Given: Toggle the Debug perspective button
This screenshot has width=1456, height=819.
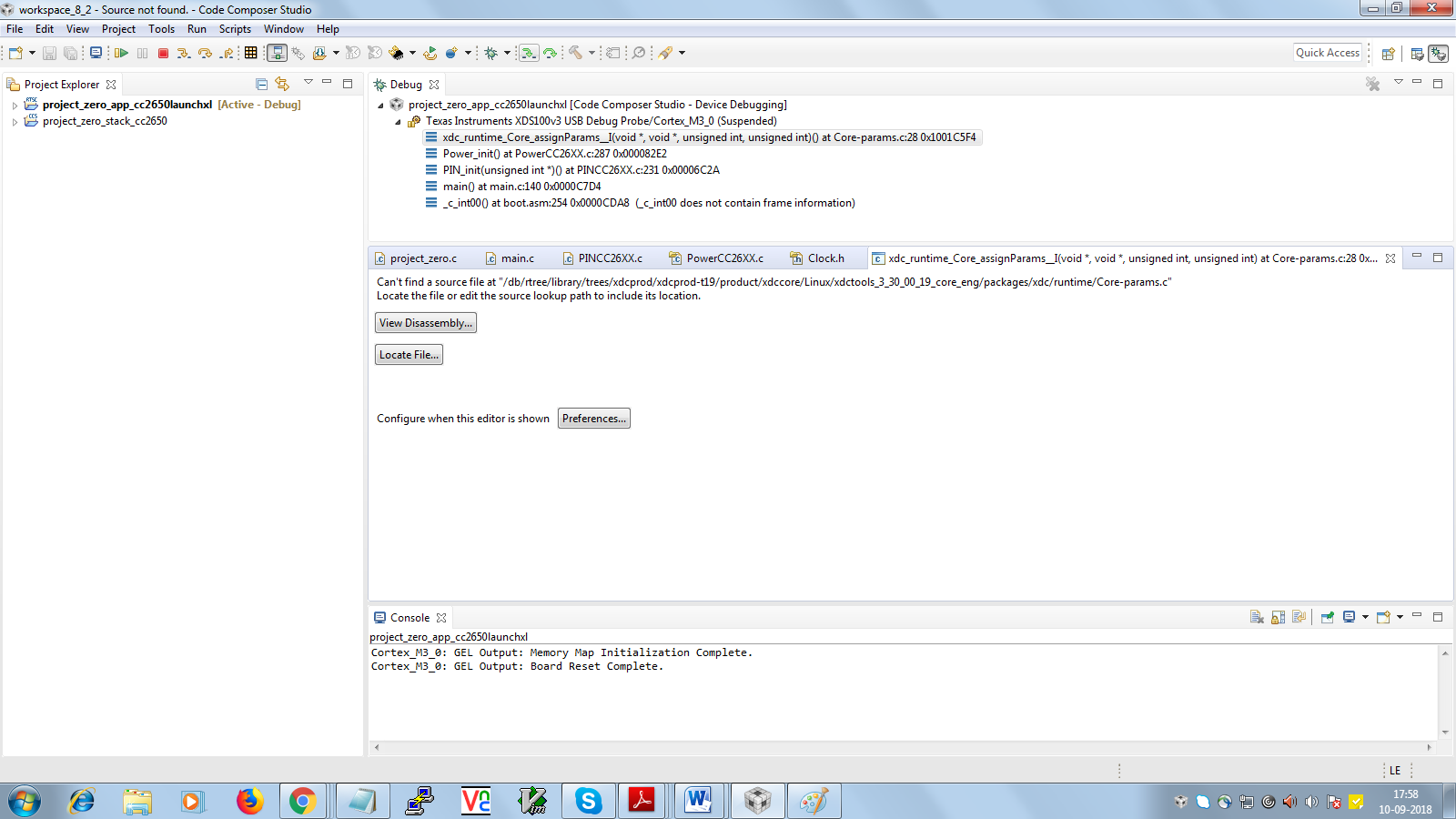Looking at the screenshot, I should [1438, 54].
